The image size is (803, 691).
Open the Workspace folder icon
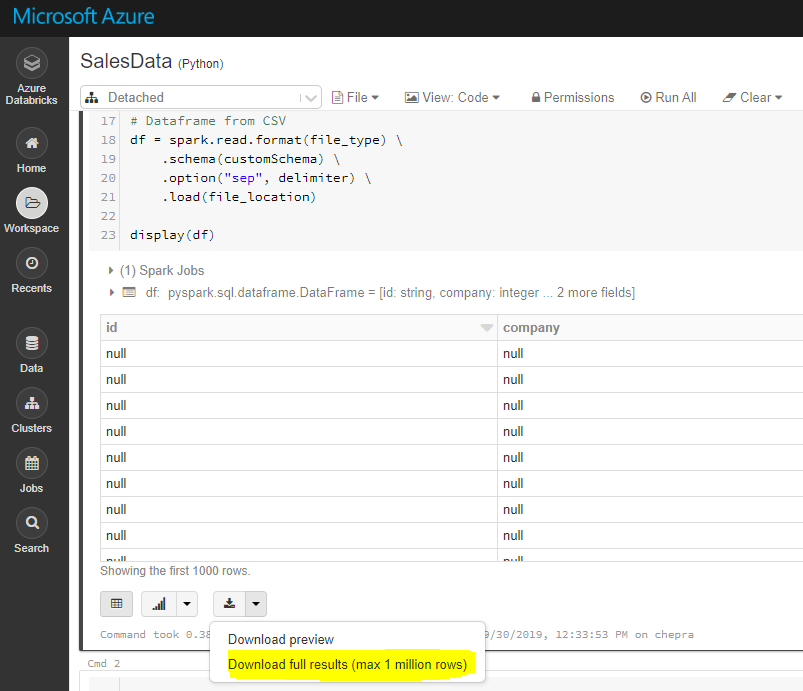[x=32, y=203]
